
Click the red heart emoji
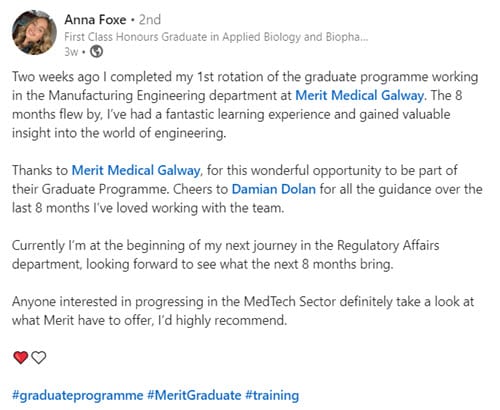21,357
